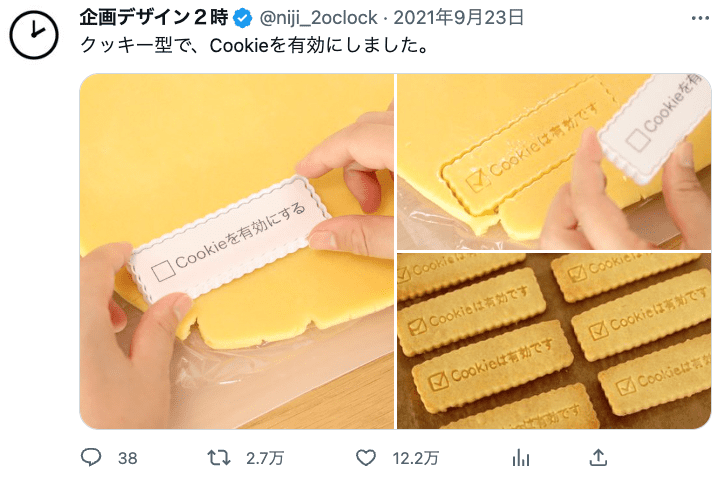
Task: Click the retweet arrows icon
Action: 219,458
